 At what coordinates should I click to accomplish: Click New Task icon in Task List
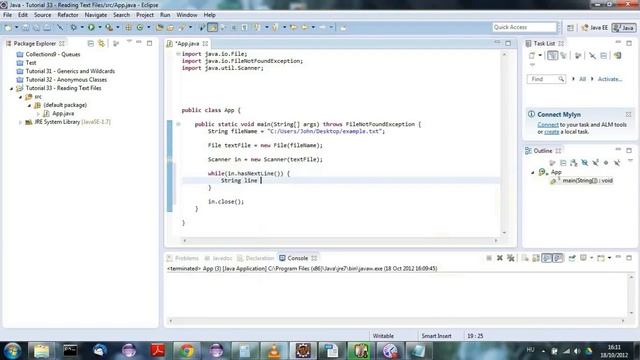click(532, 56)
